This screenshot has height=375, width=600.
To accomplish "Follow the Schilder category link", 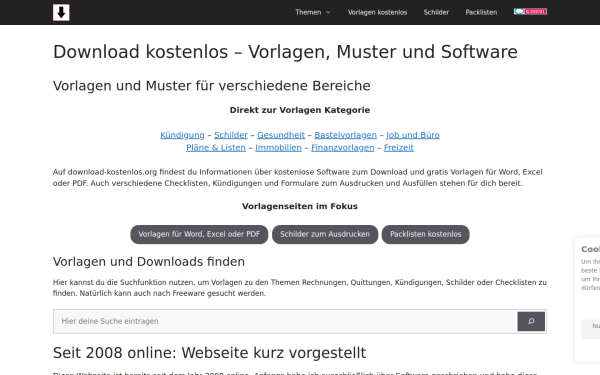I will (231, 135).
